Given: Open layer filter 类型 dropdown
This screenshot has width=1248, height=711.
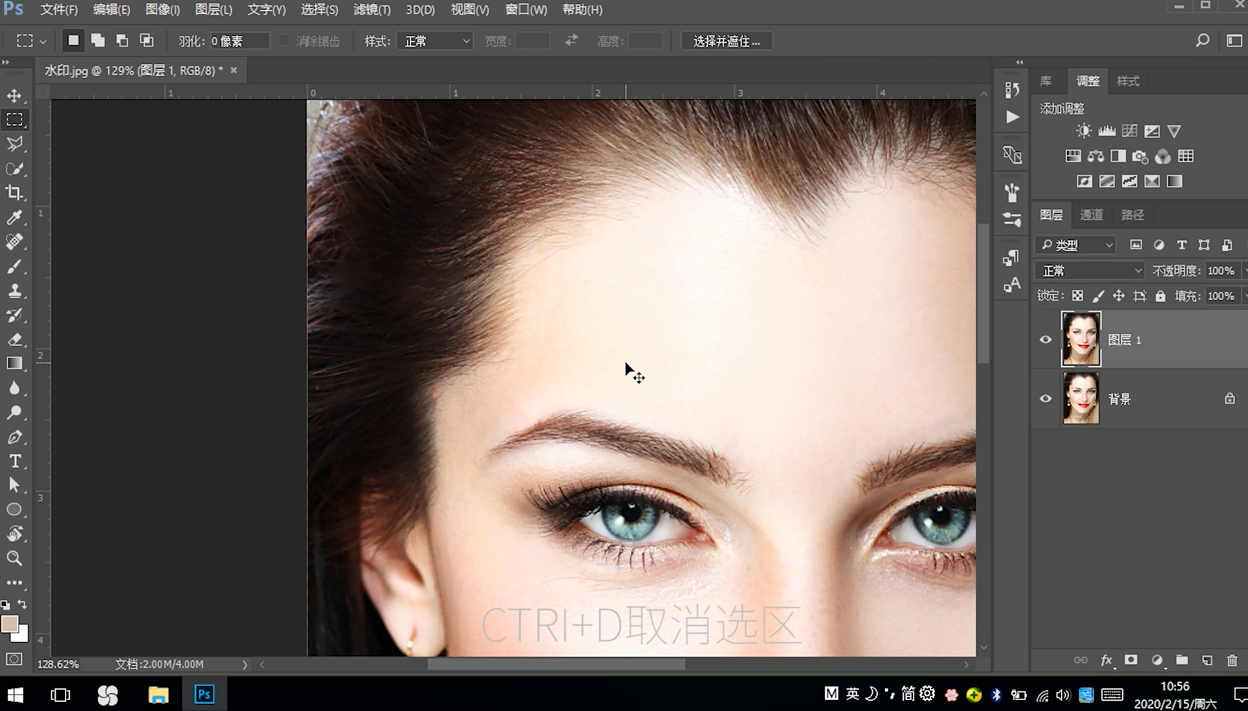Looking at the screenshot, I should [x=1076, y=245].
